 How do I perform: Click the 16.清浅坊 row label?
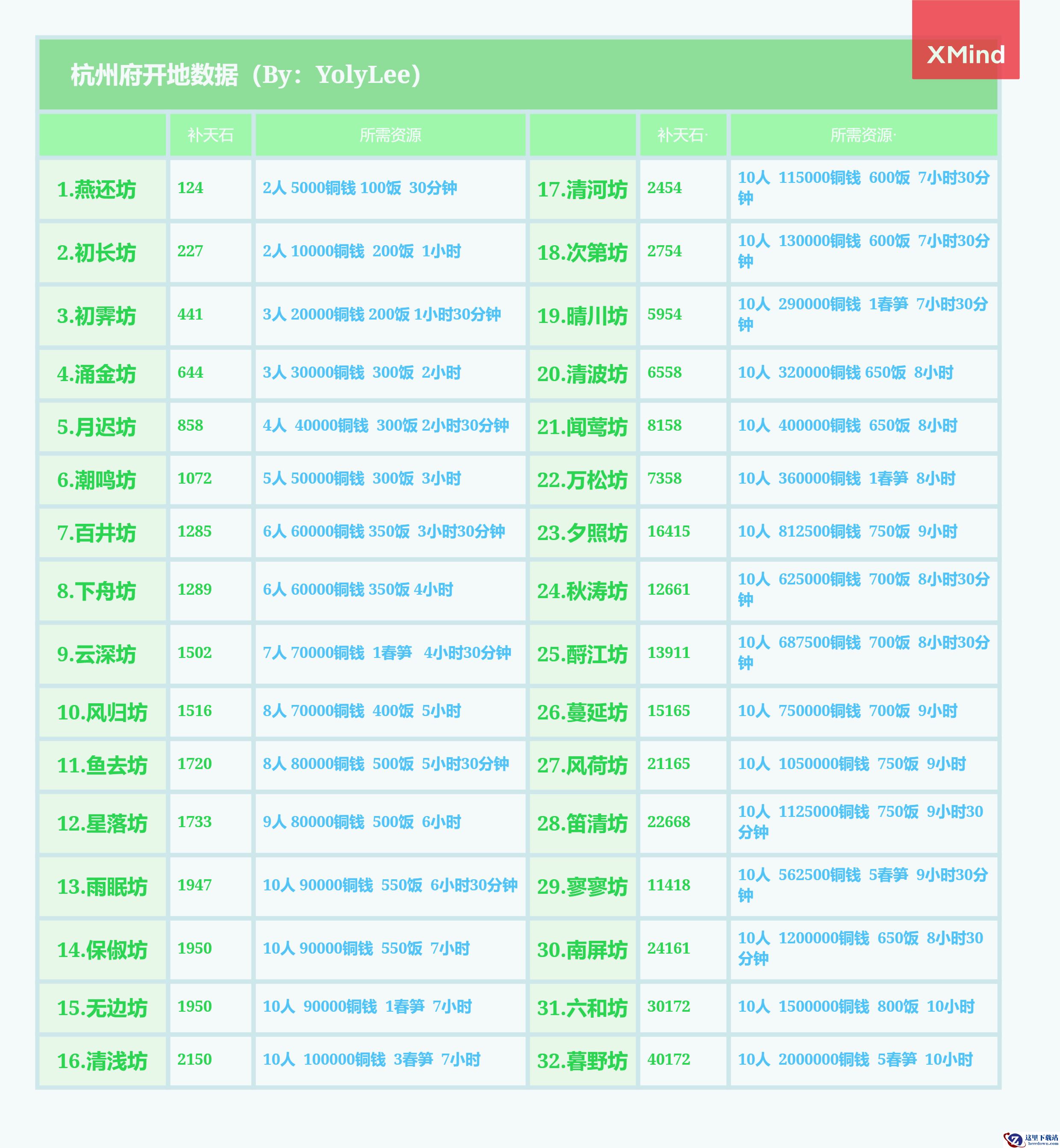tap(102, 1061)
